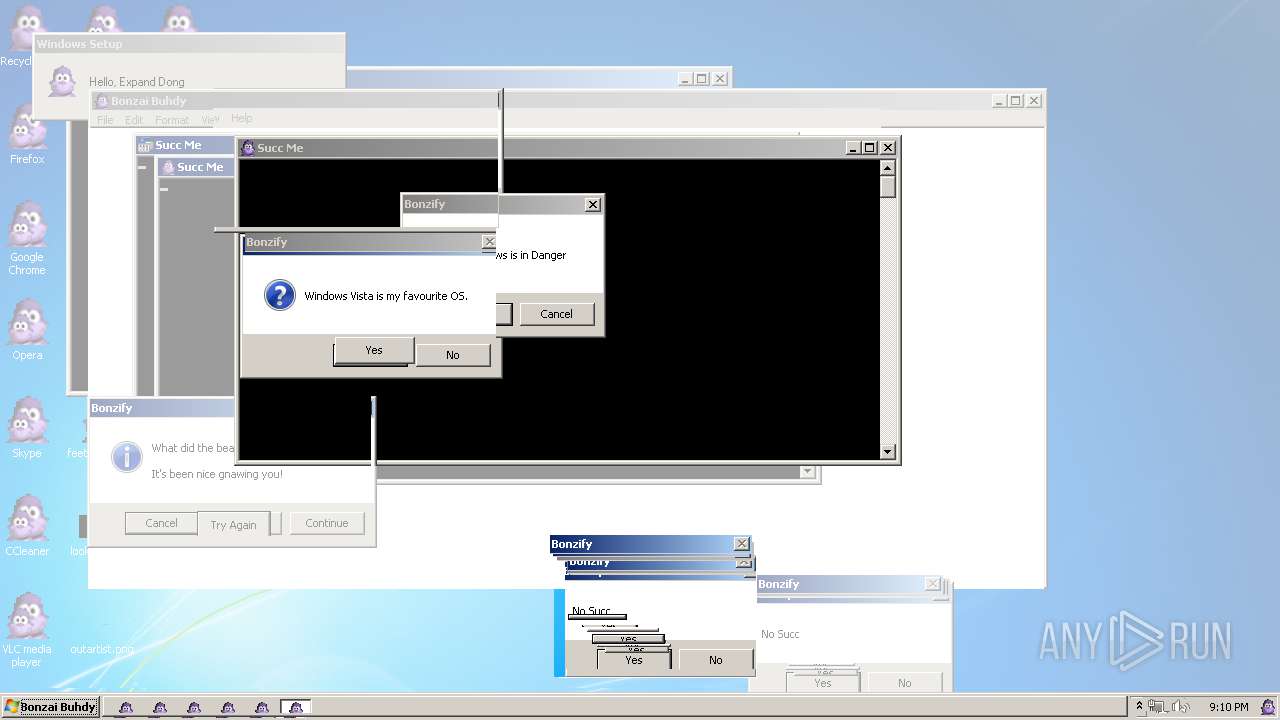Open the File menu in Bonzai Buhdy window
This screenshot has width=1280, height=720.
tap(105, 120)
